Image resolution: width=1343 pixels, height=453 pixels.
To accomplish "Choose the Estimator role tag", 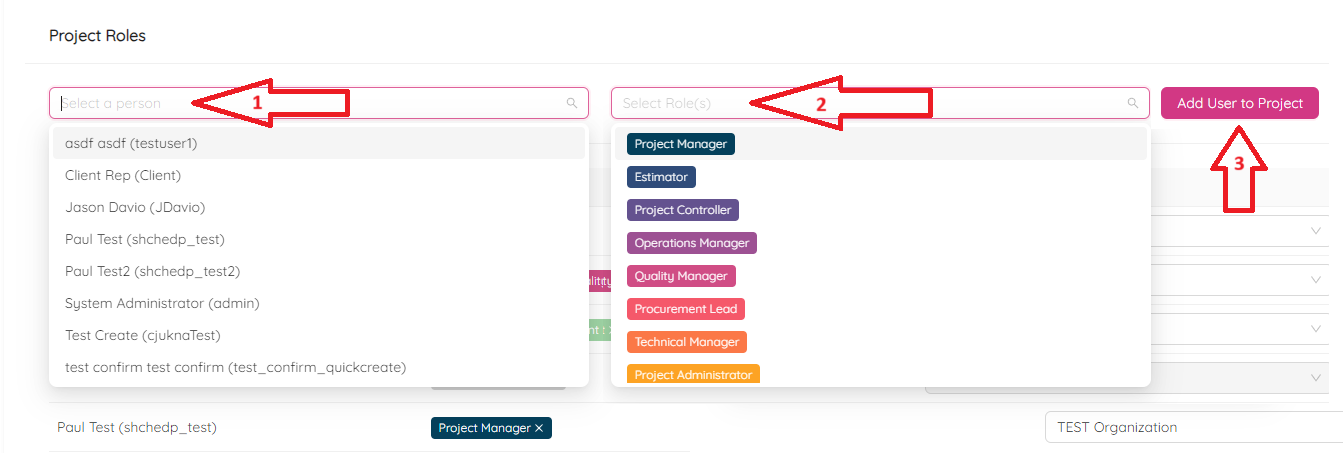I will (661, 177).
